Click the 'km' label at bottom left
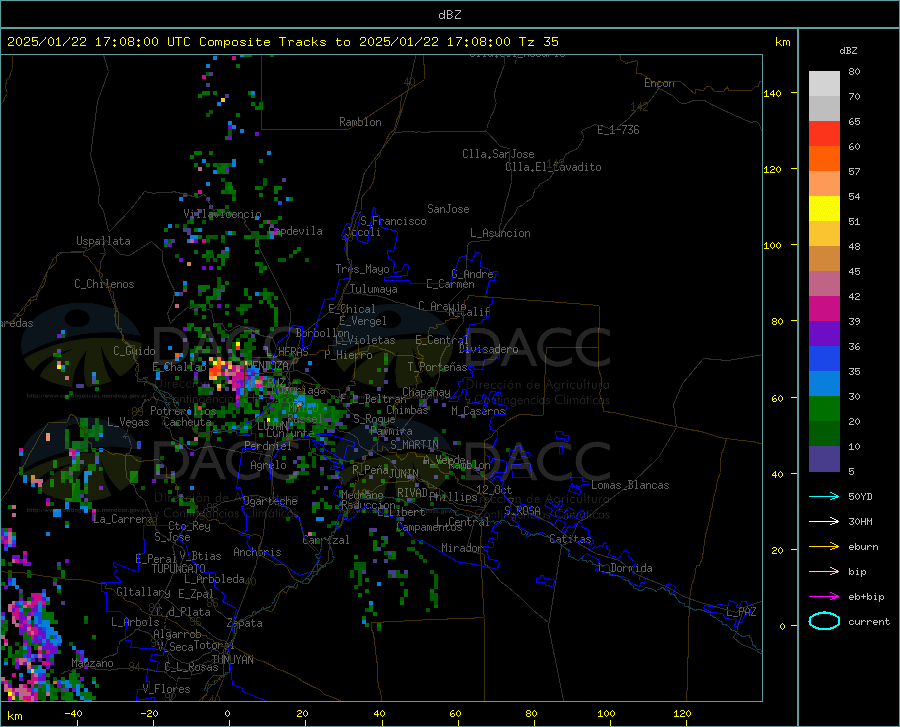This screenshot has width=900, height=727. pyautogui.click(x=14, y=716)
